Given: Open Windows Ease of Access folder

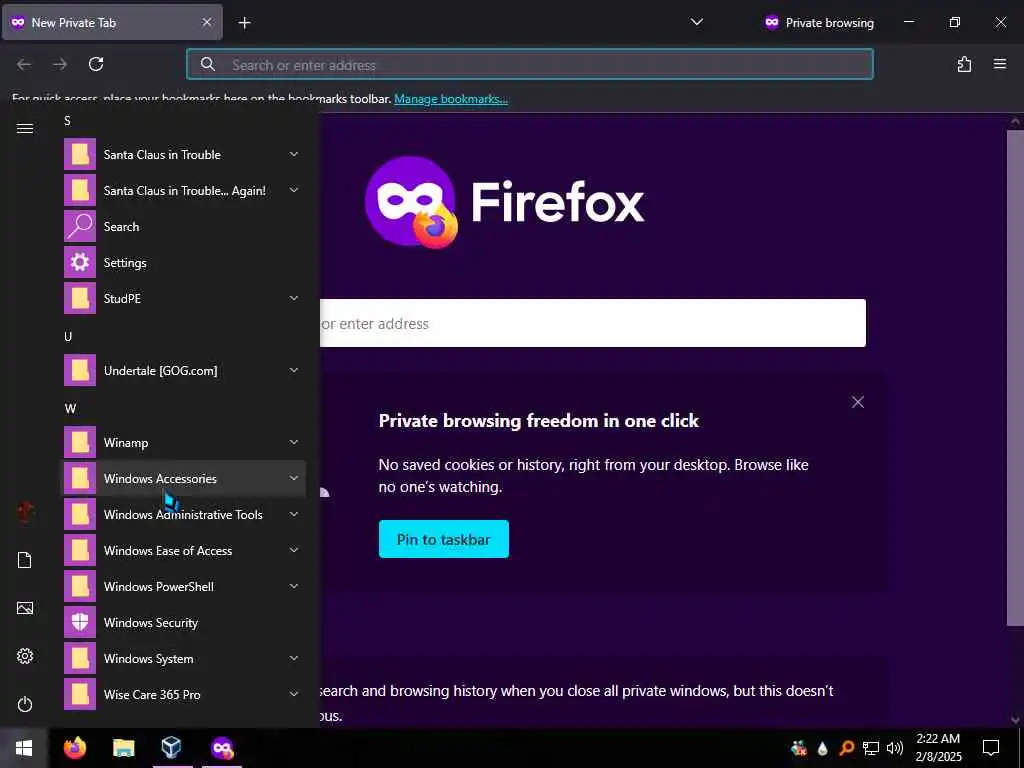Looking at the screenshot, I should click(183, 551).
